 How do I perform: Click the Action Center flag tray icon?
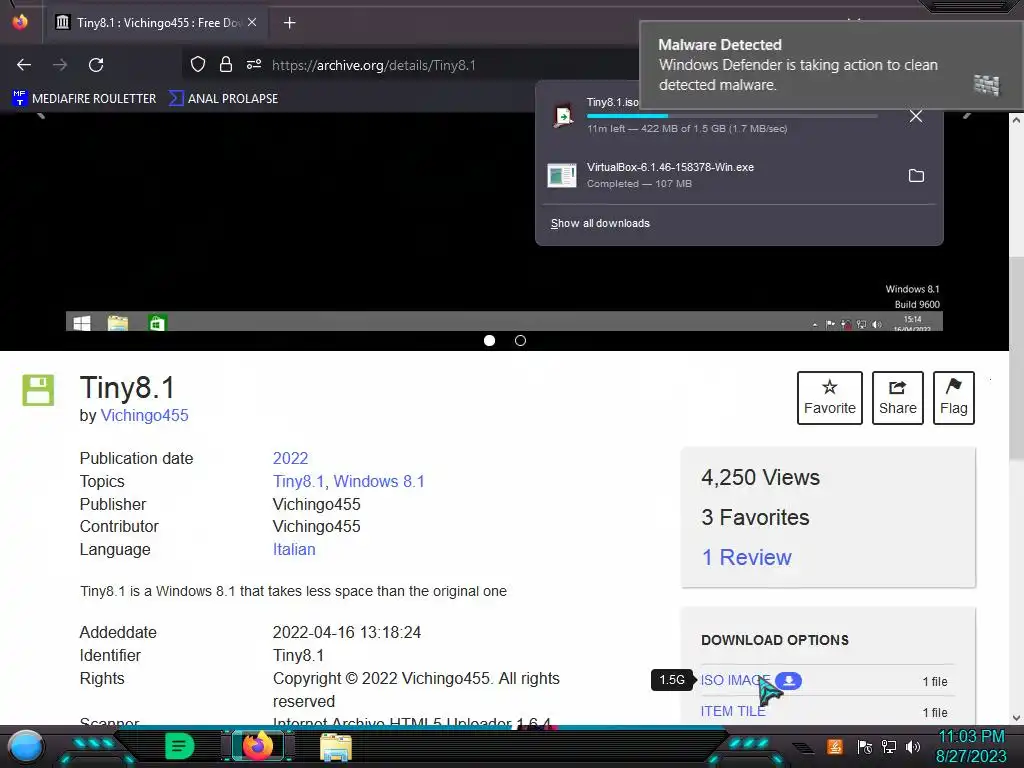(x=865, y=746)
